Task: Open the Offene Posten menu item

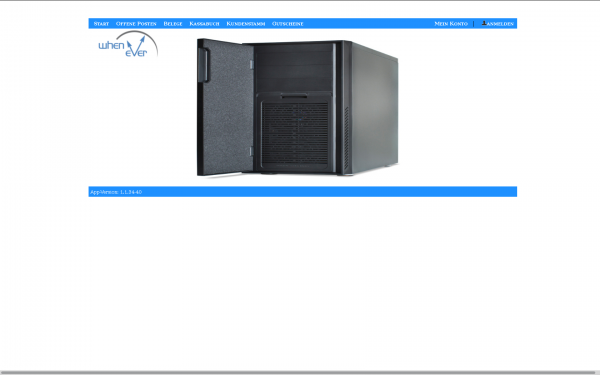Action: pos(136,24)
